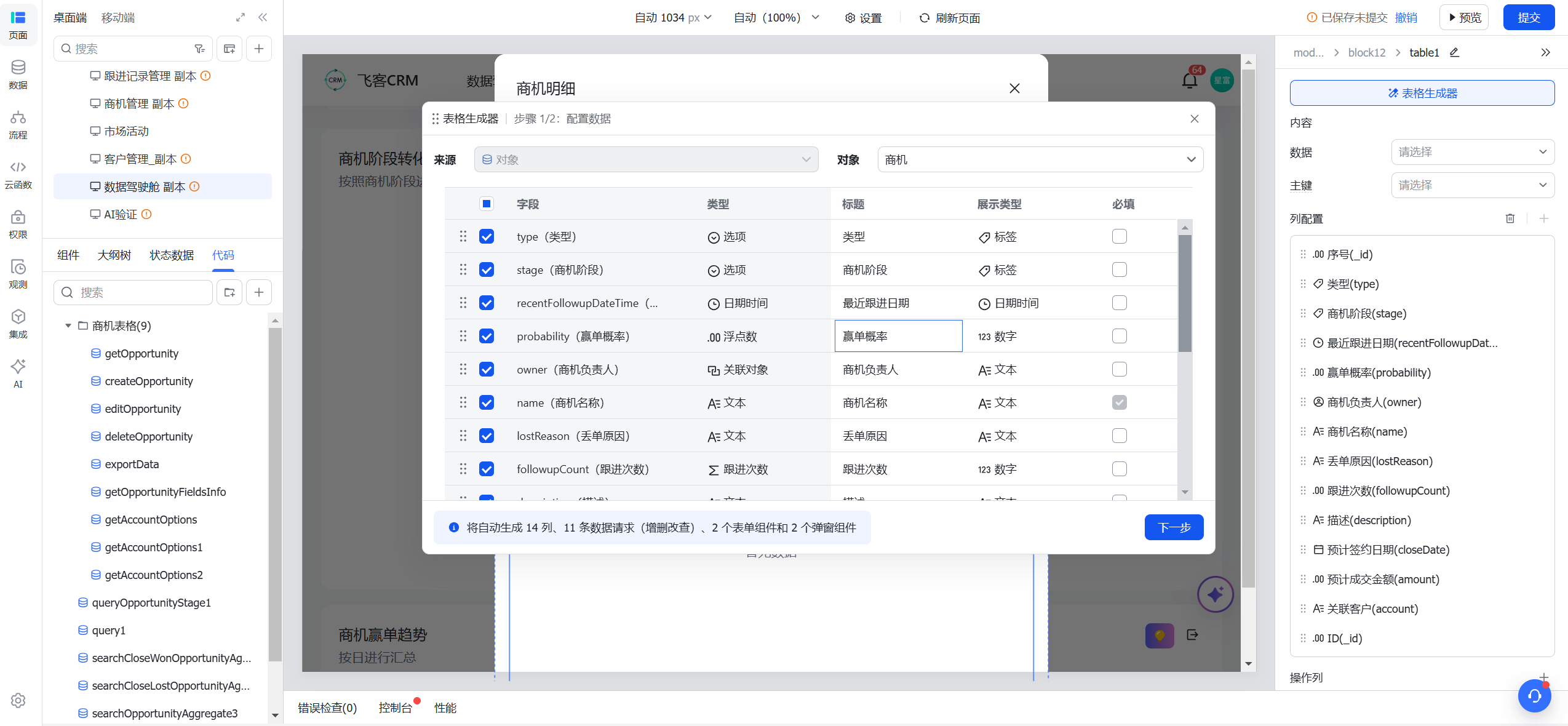Open the support headset floating button
This screenshot has height=726, width=1568.
tap(1534, 696)
